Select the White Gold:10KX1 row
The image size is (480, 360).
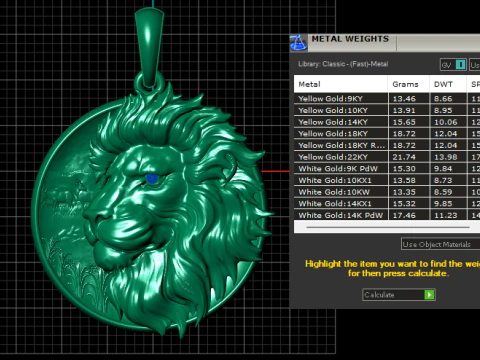387,180
